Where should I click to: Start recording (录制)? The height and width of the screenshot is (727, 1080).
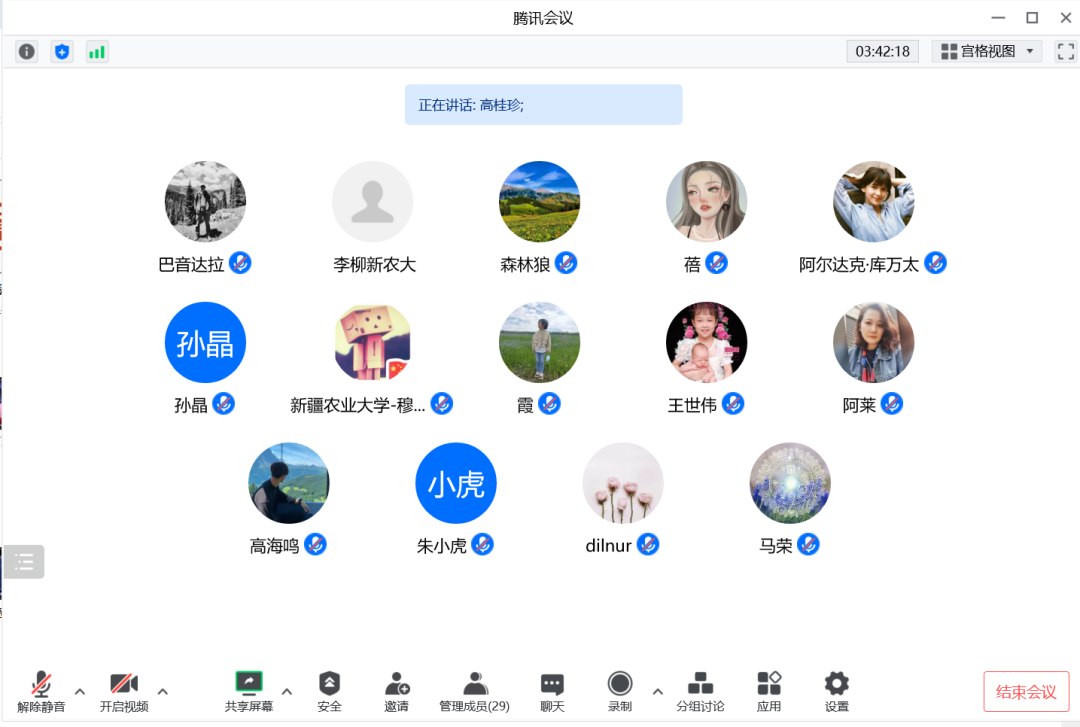click(620, 691)
